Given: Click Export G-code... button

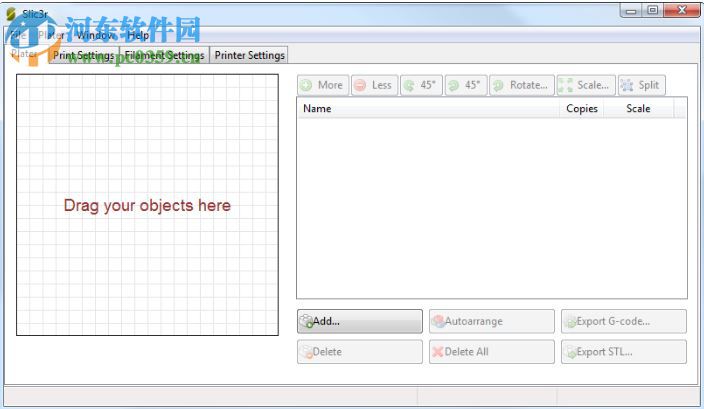Looking at the screenshot, I should click(x=624, y=321).
